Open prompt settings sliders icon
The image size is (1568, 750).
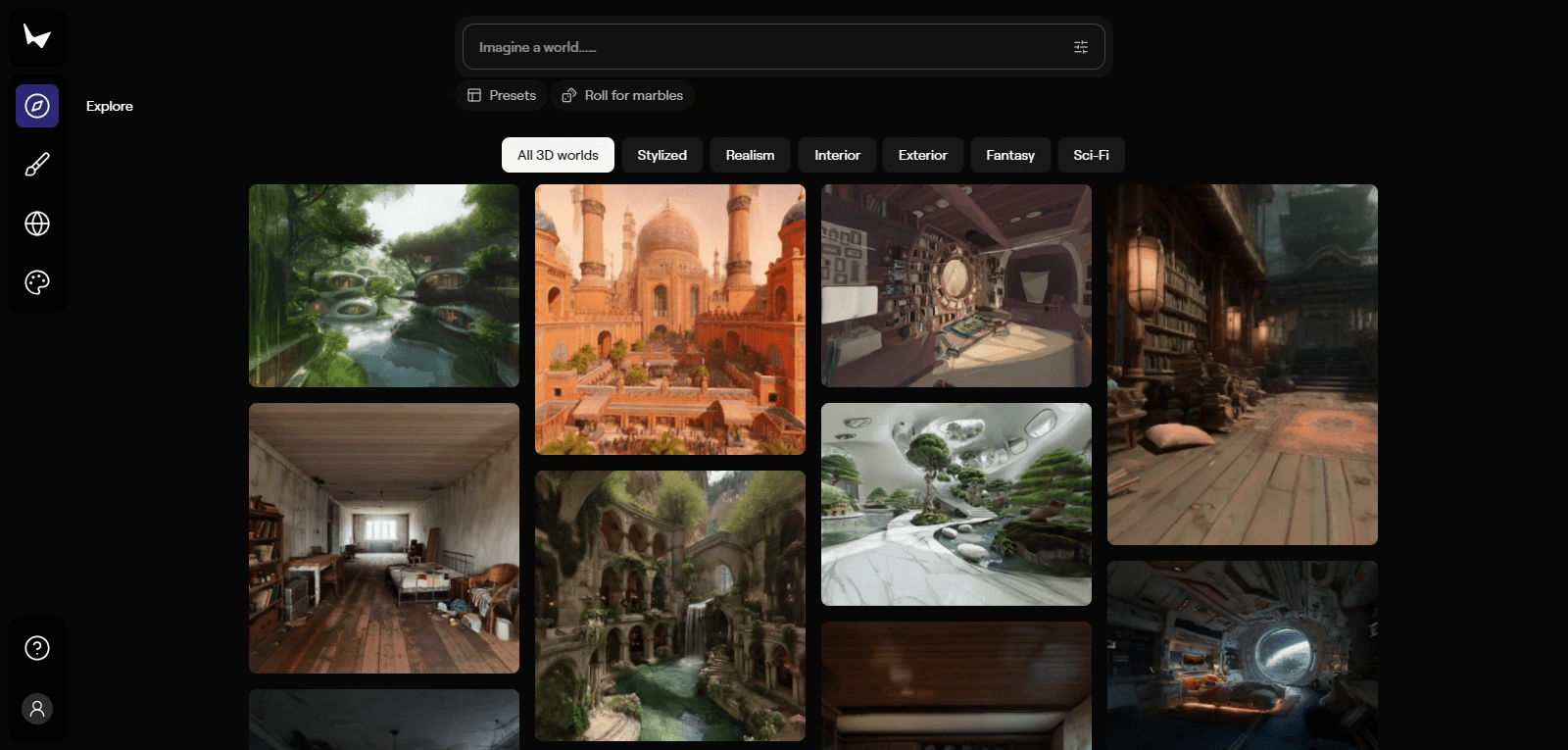click(1081, 47)
